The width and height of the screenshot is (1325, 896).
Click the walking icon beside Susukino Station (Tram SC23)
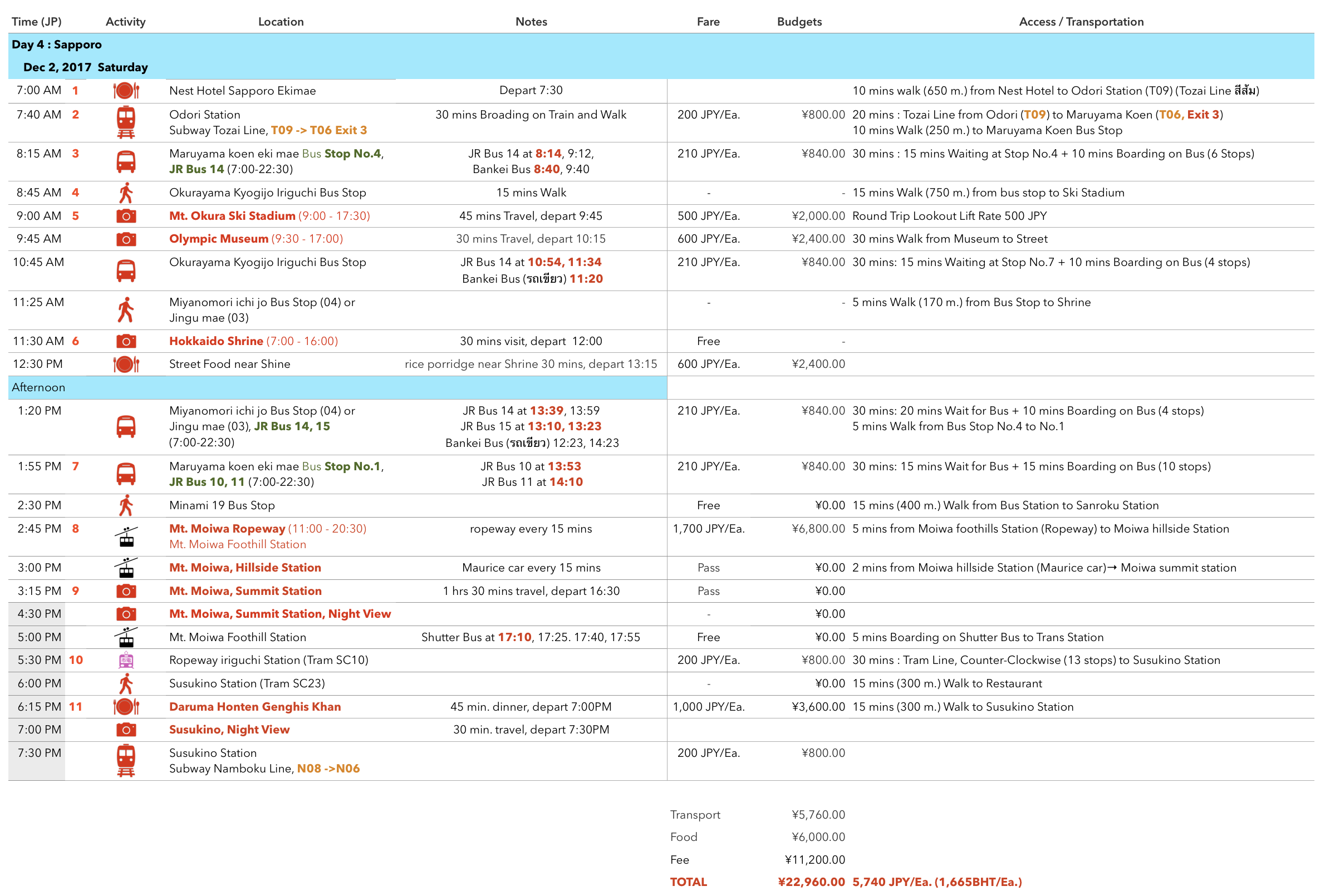click(126, 683)
